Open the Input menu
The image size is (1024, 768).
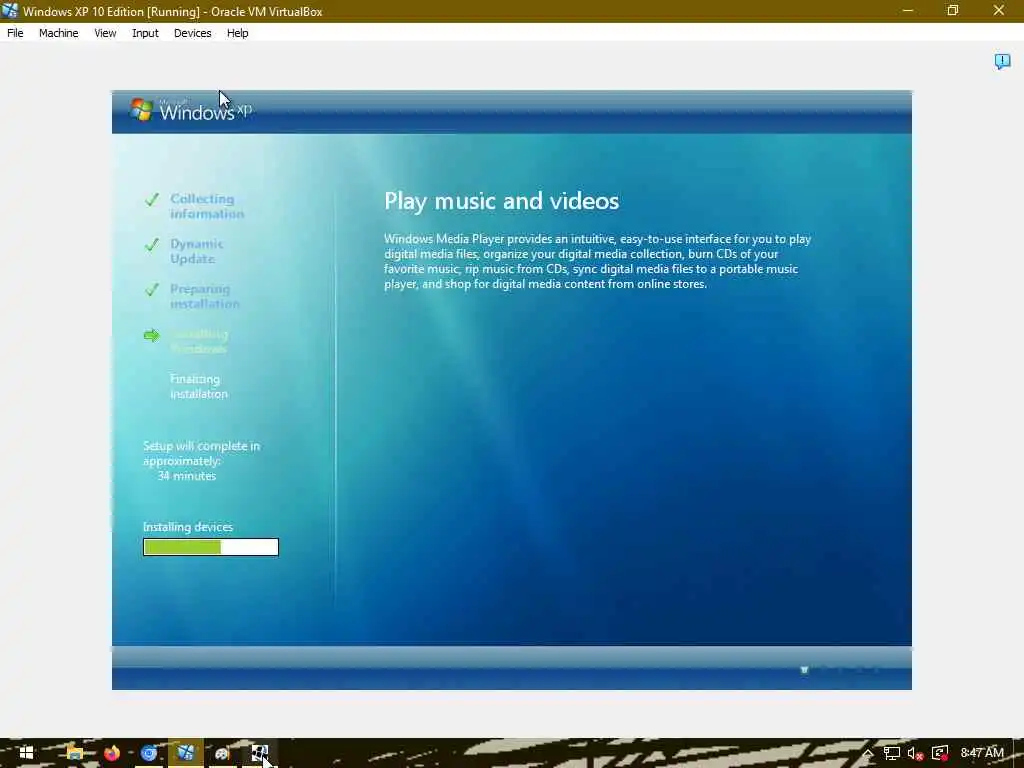tap(145, 33)
